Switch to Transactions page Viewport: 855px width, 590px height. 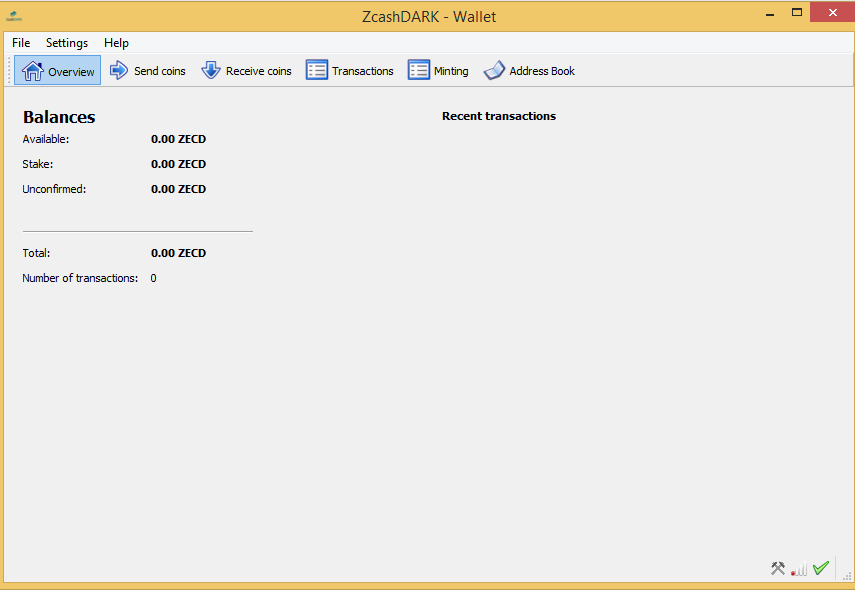tap(350, 70)
